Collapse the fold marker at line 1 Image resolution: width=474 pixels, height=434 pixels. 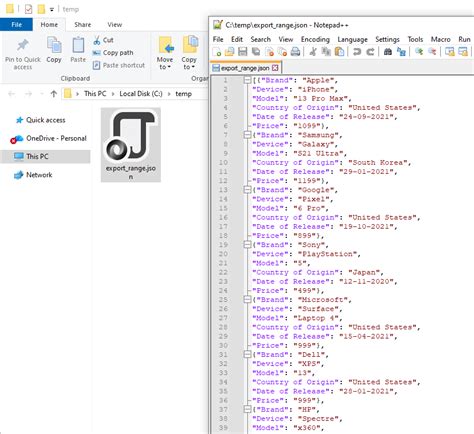[247, 80]
